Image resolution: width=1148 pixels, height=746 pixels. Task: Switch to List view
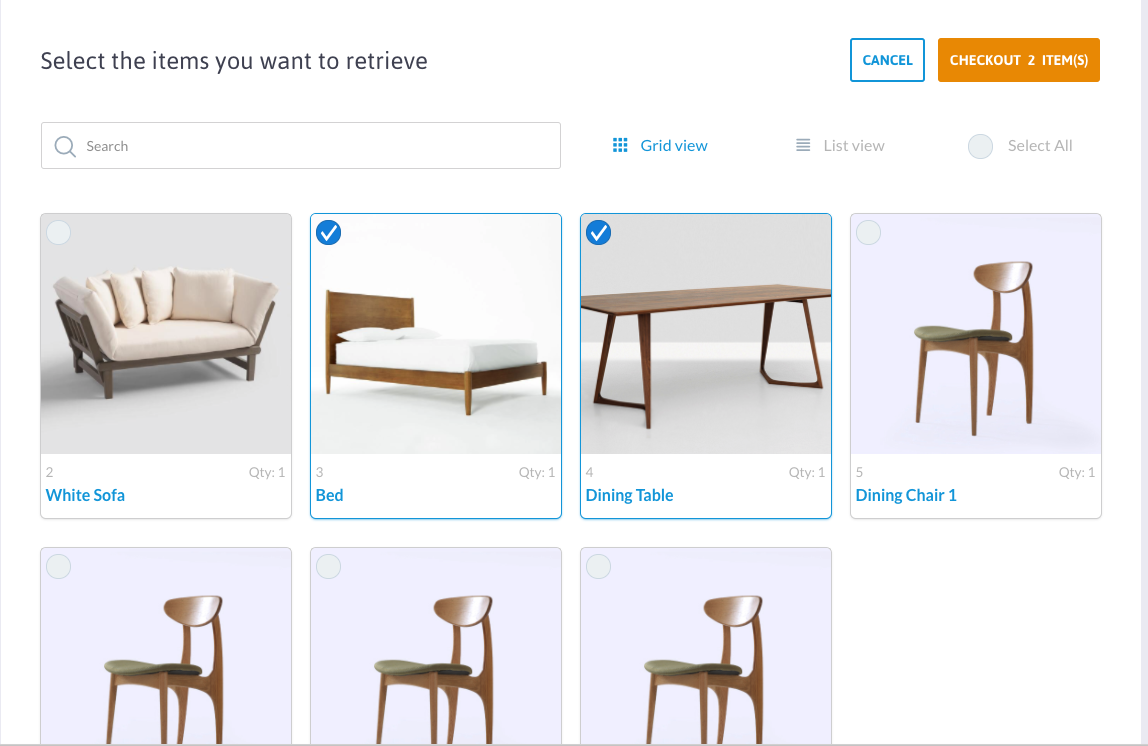[853, 145]
